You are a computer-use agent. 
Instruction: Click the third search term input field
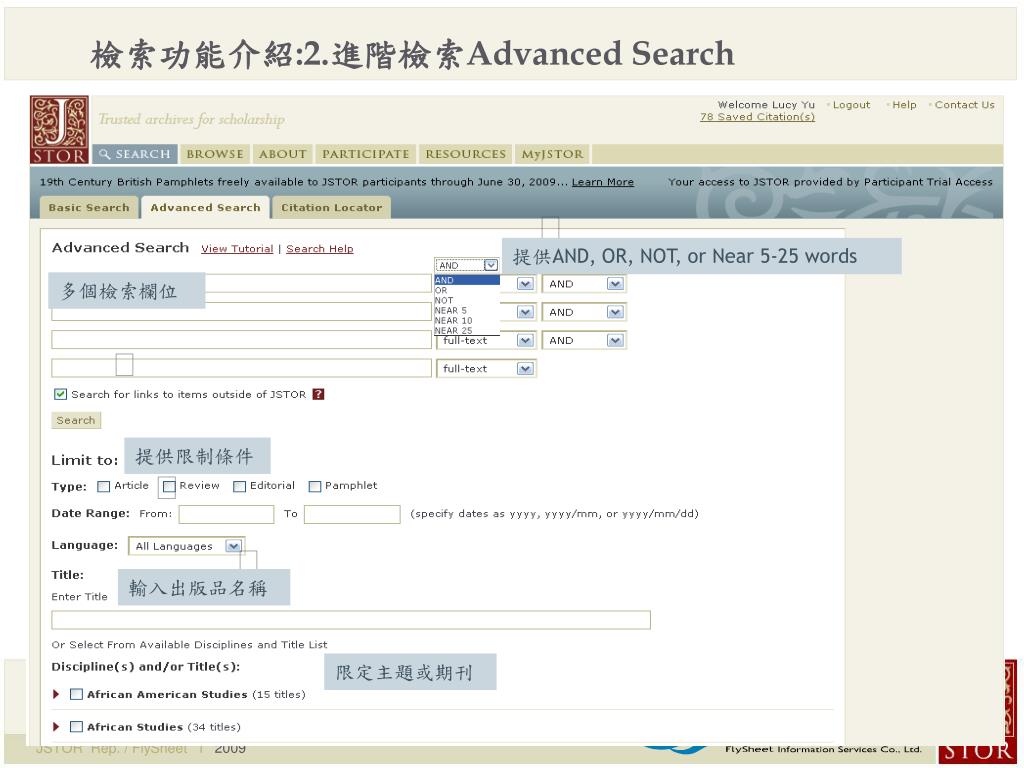click(x=242, y=340)
